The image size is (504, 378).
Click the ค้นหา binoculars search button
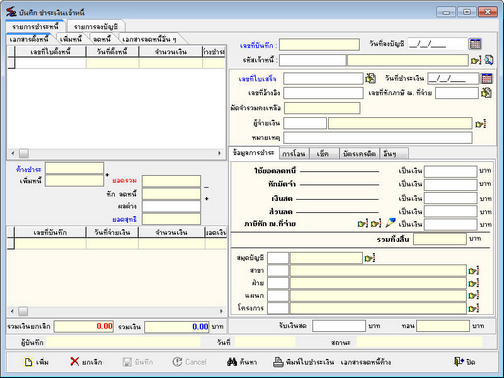[x=242, y=362]
